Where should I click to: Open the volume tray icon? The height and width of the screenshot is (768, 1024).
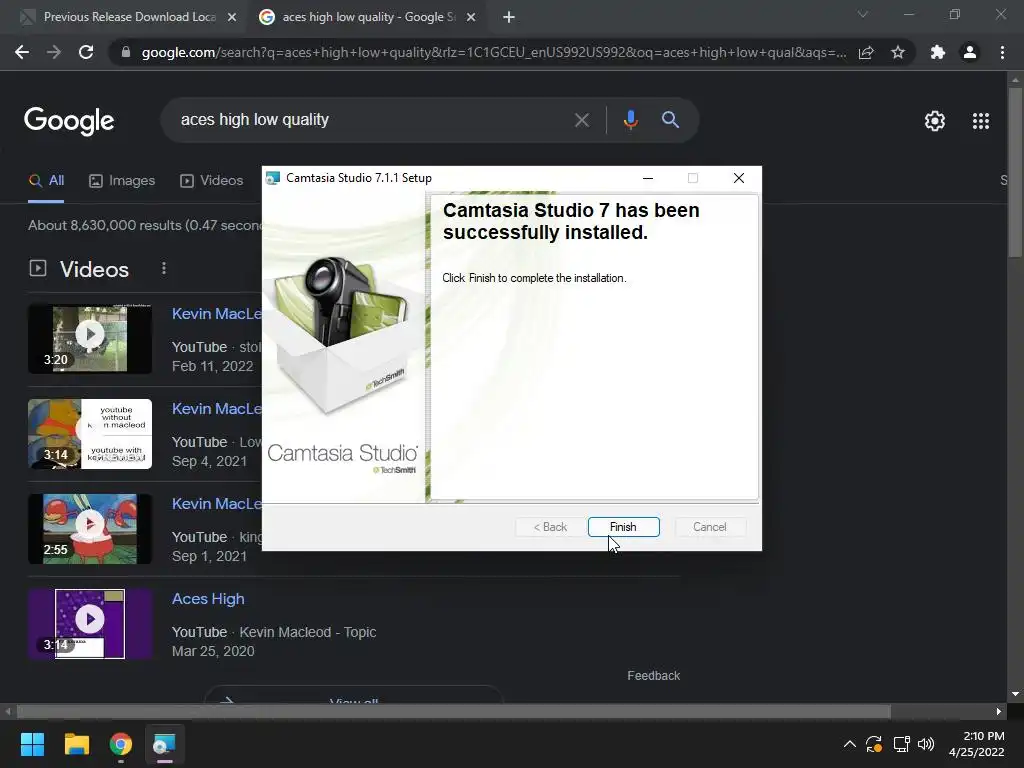pyautogui.click(x=926, y=744)
